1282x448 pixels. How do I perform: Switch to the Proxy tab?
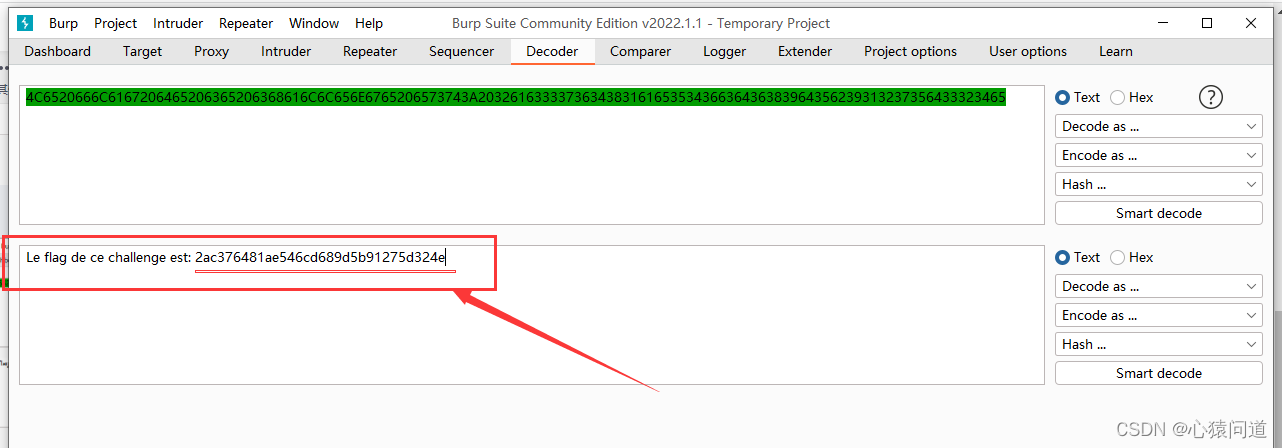point(211,51)
